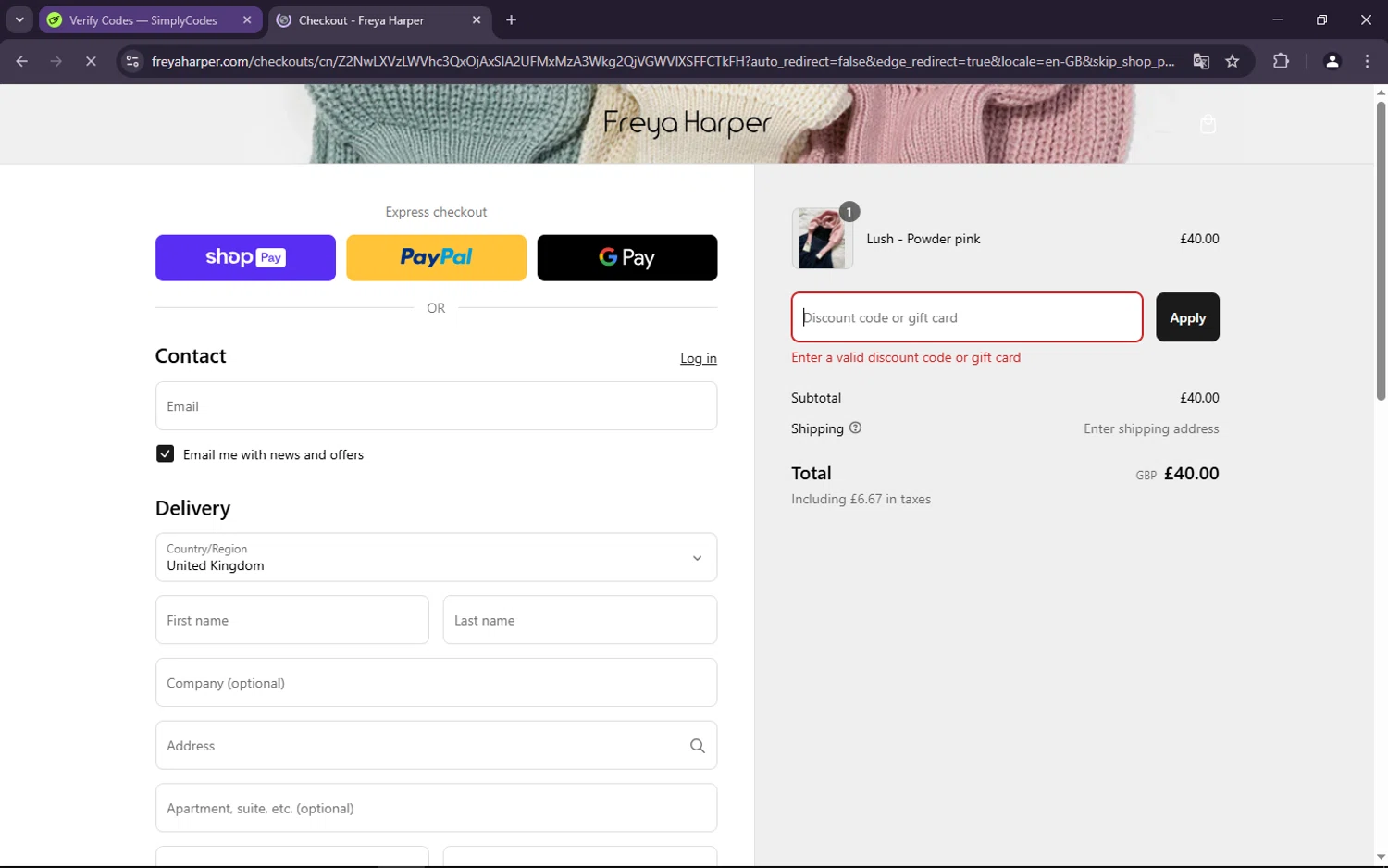Open the tab search dropdown arrow

[x=19, y=19]
